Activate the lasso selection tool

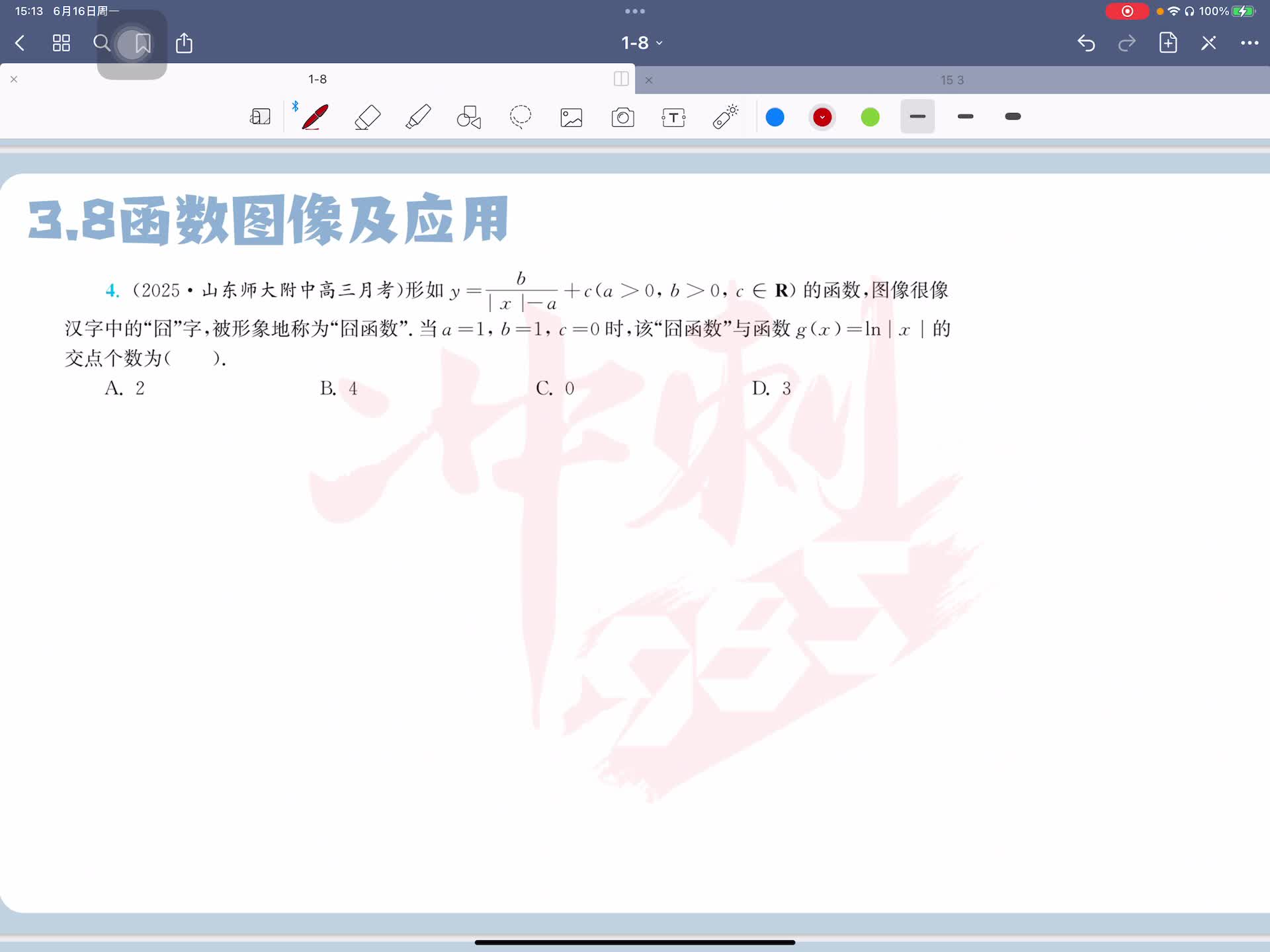(x=520, y=117)
